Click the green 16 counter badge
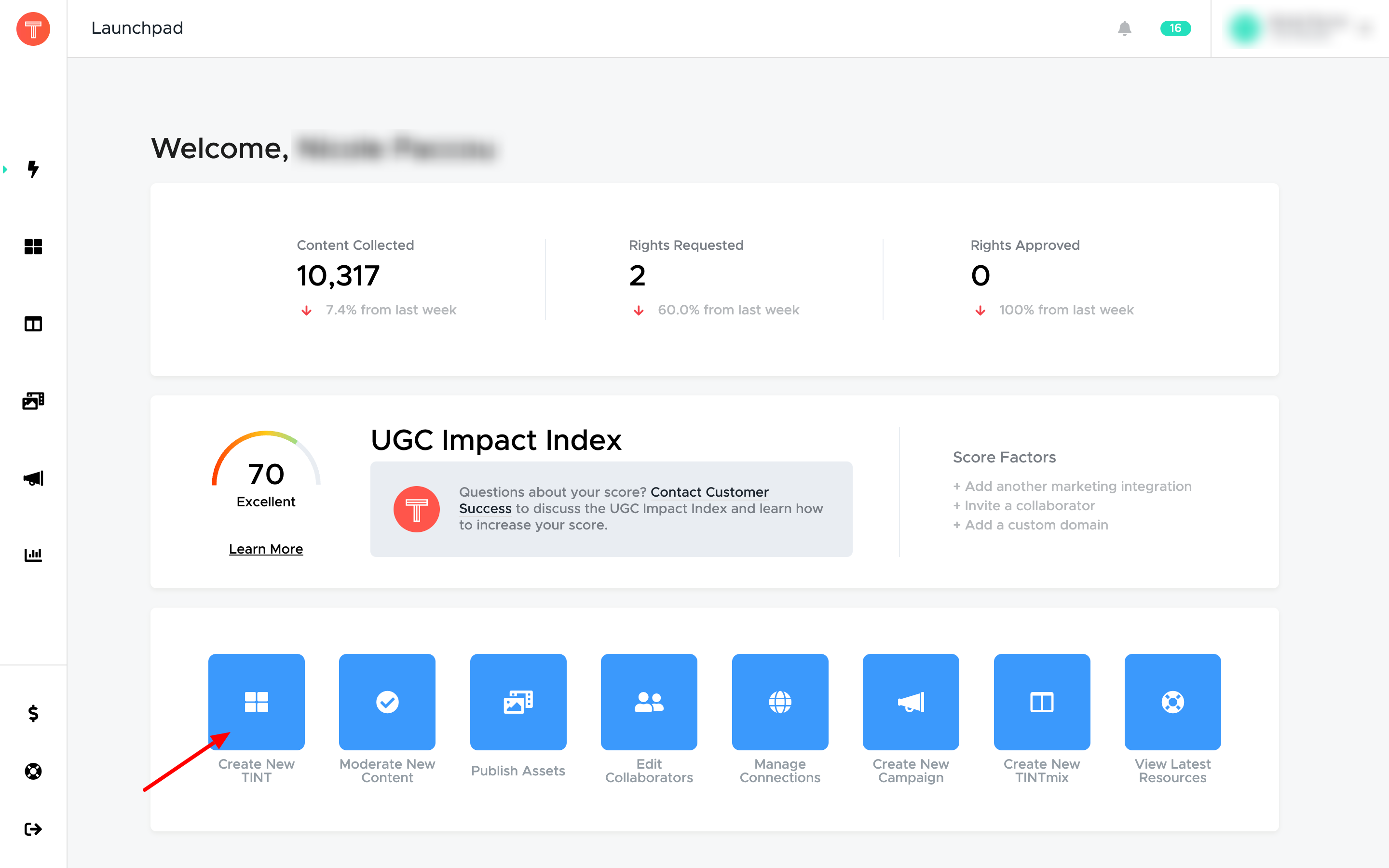Screen dimensions: 1389x868 [x=1175, y=28]
